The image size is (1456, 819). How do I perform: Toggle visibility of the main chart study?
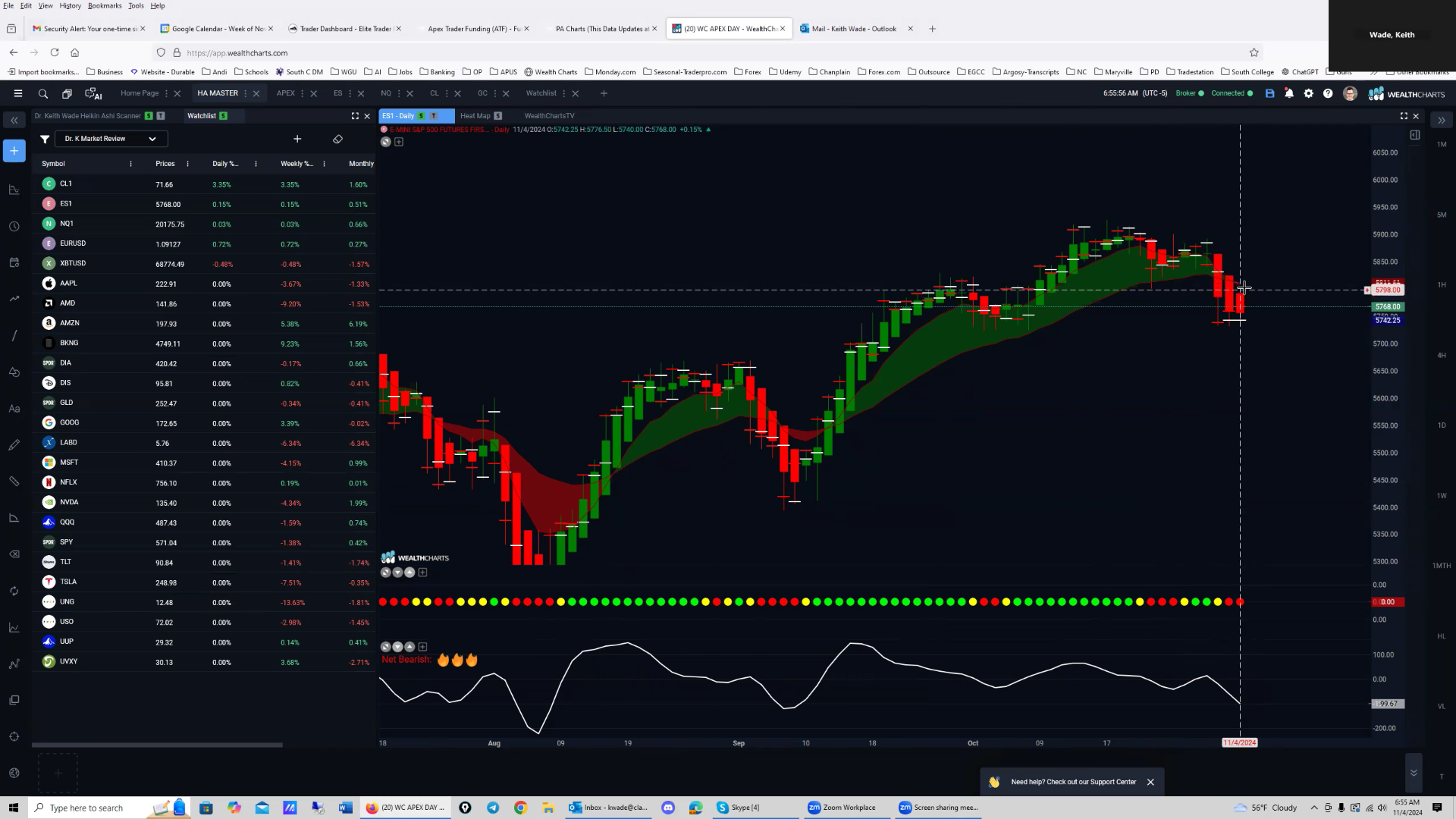coord(385,142)
